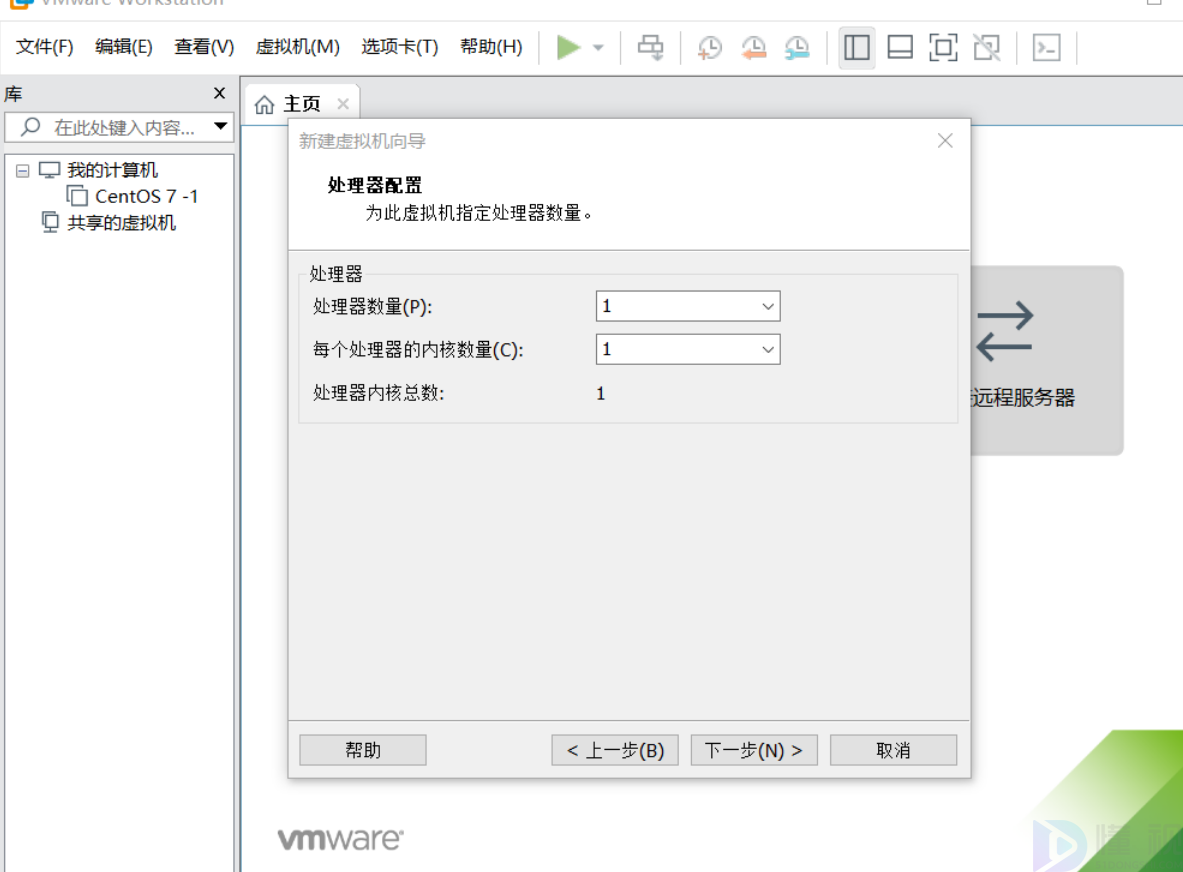Open the power options dropdown arrow
Screen dimensions: 1183x872
click(x=598, y=48)
